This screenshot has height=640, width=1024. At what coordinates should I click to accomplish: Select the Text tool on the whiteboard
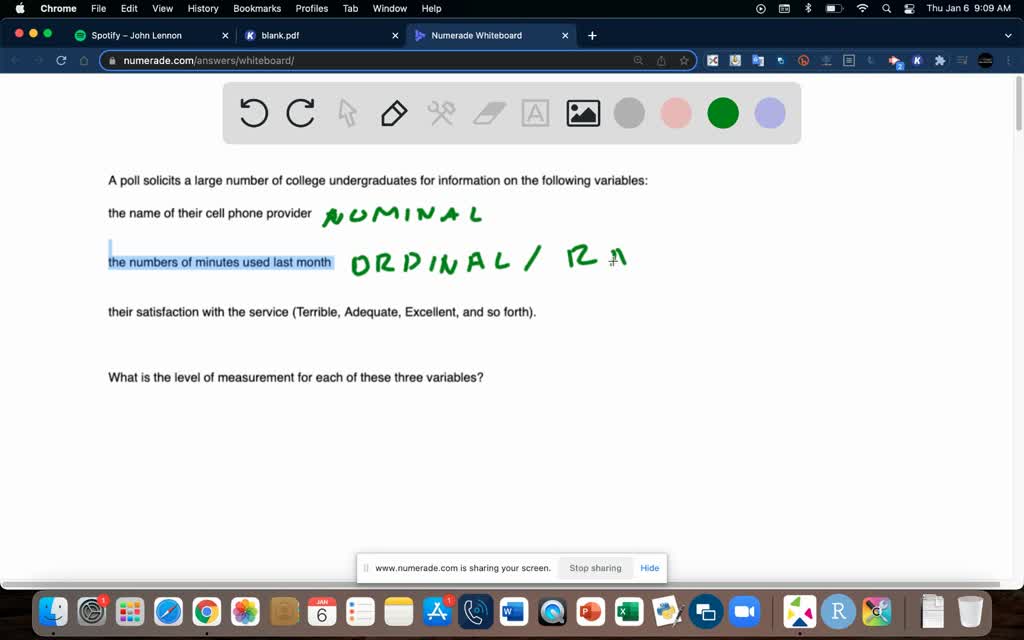535,113
